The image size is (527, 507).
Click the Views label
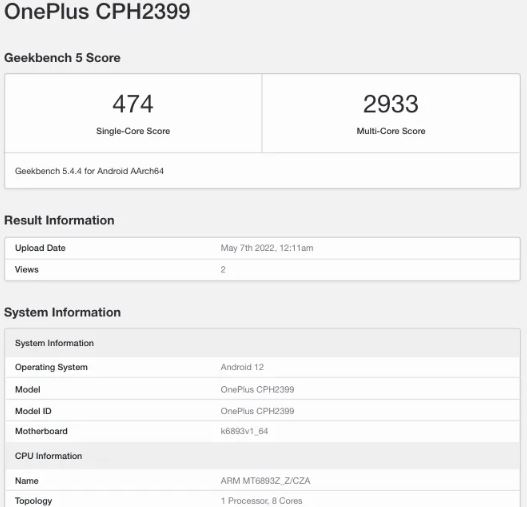click(27, 269)
